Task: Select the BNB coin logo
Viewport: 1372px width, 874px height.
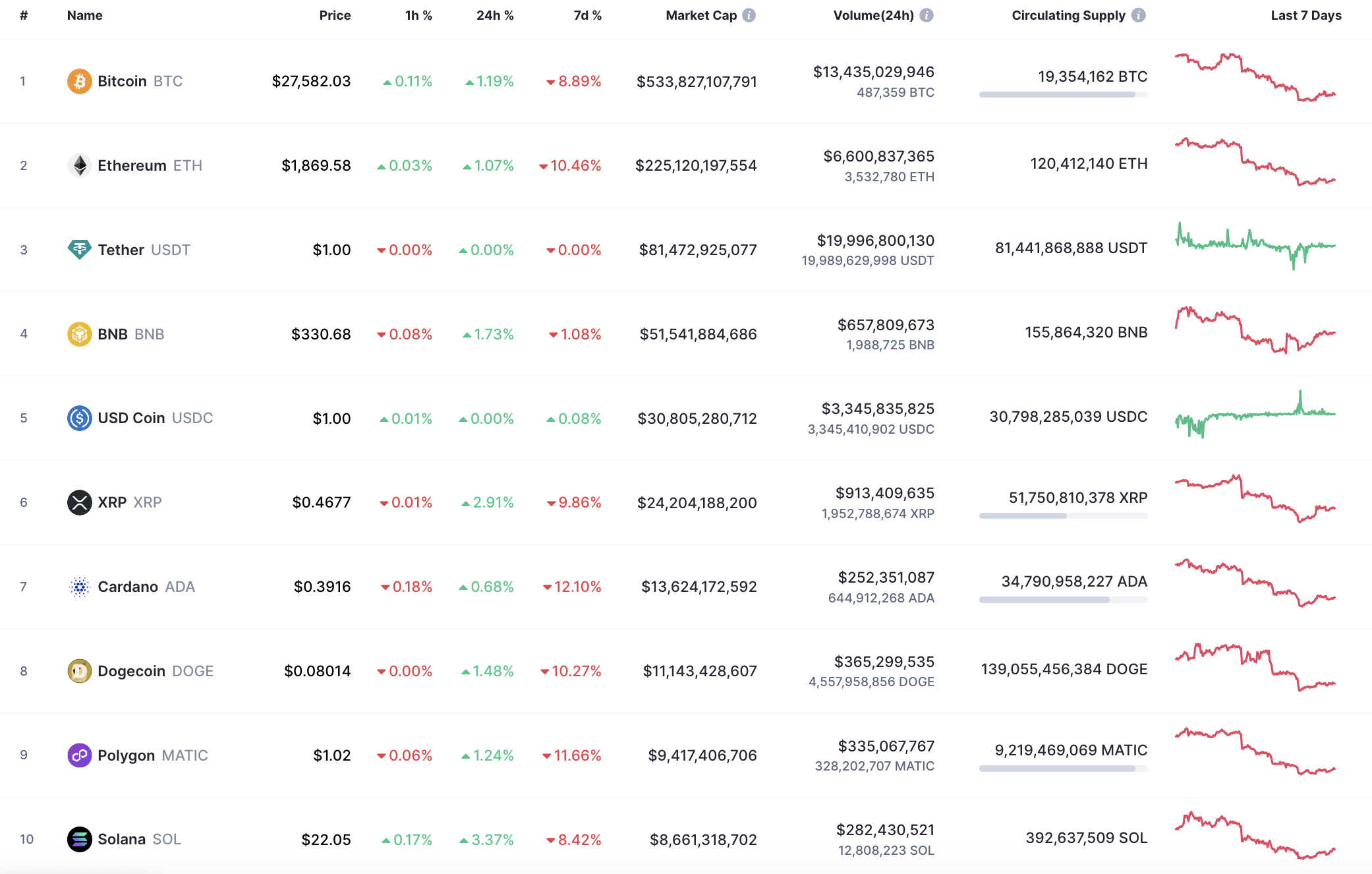Action: 79,334
